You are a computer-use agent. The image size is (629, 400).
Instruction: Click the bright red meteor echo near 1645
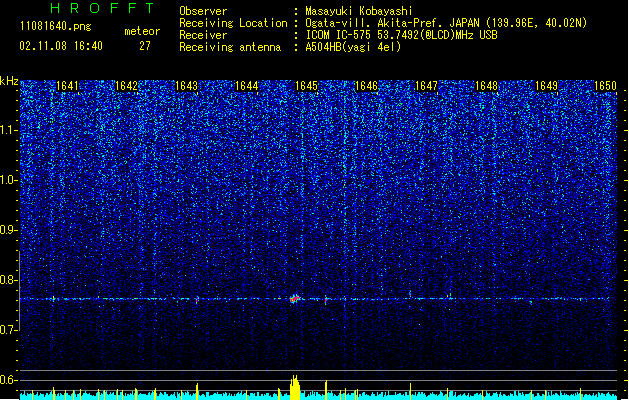click(295, 299)
